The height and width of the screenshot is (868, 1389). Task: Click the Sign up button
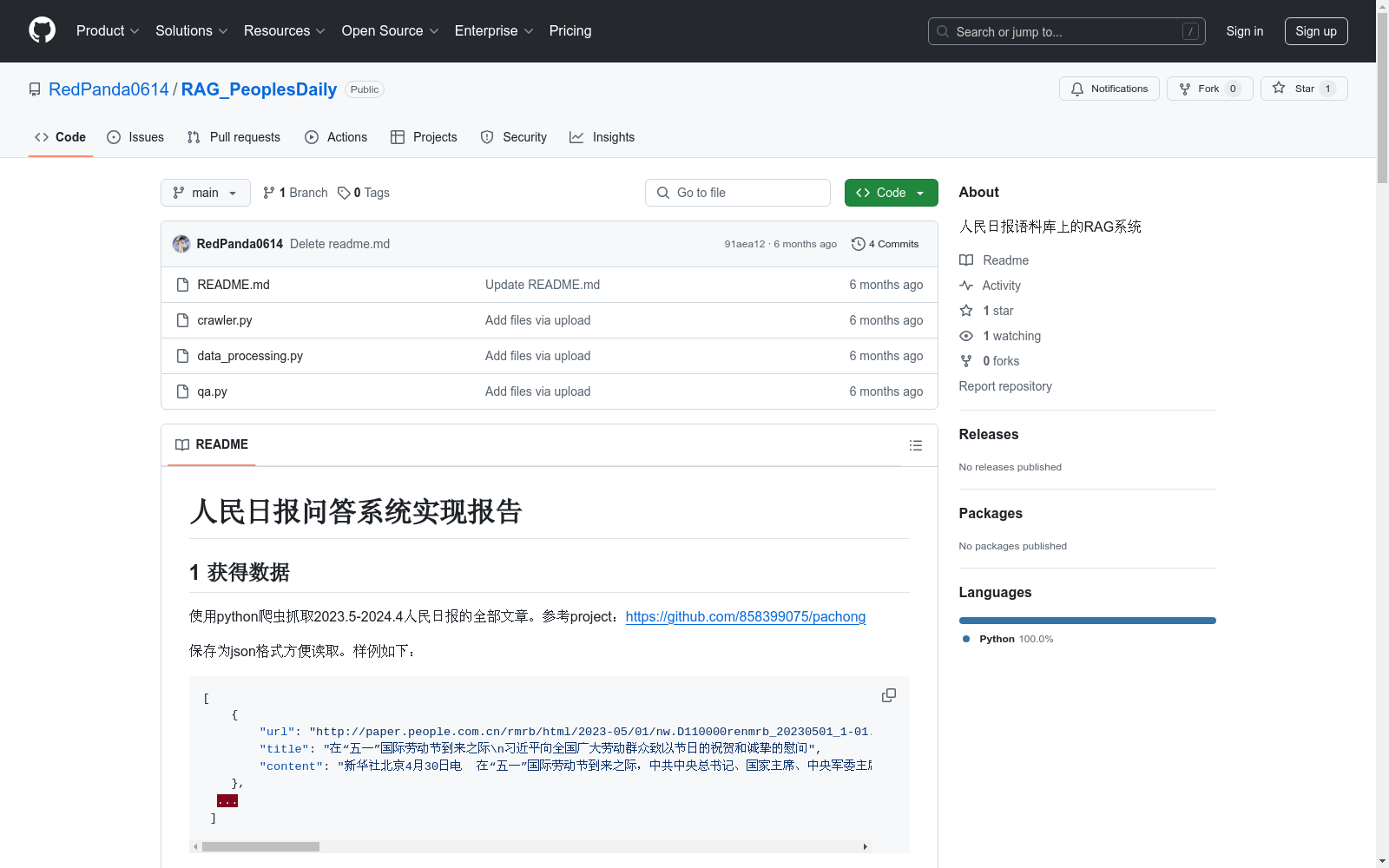coord(1316,31)
